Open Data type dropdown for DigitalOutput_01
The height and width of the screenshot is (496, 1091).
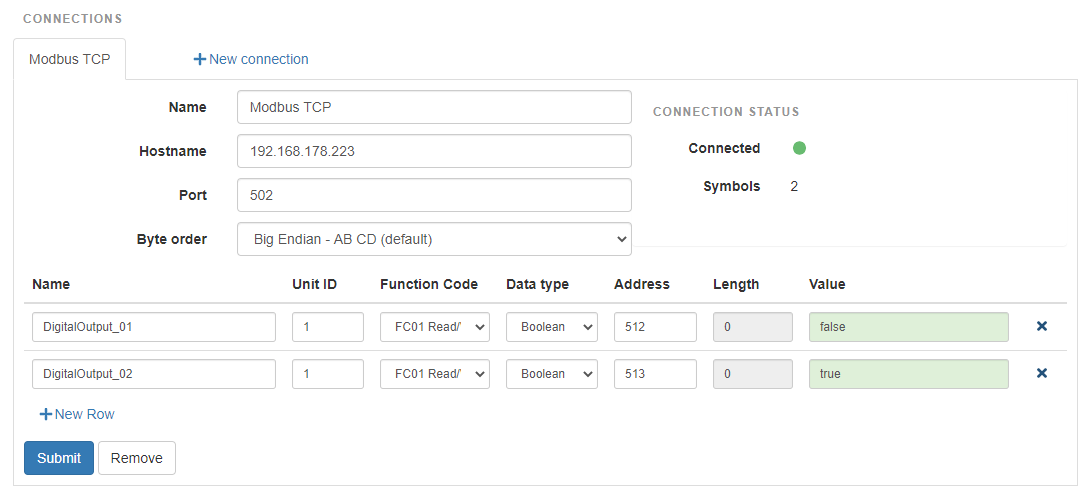click(x=551, y=326)
